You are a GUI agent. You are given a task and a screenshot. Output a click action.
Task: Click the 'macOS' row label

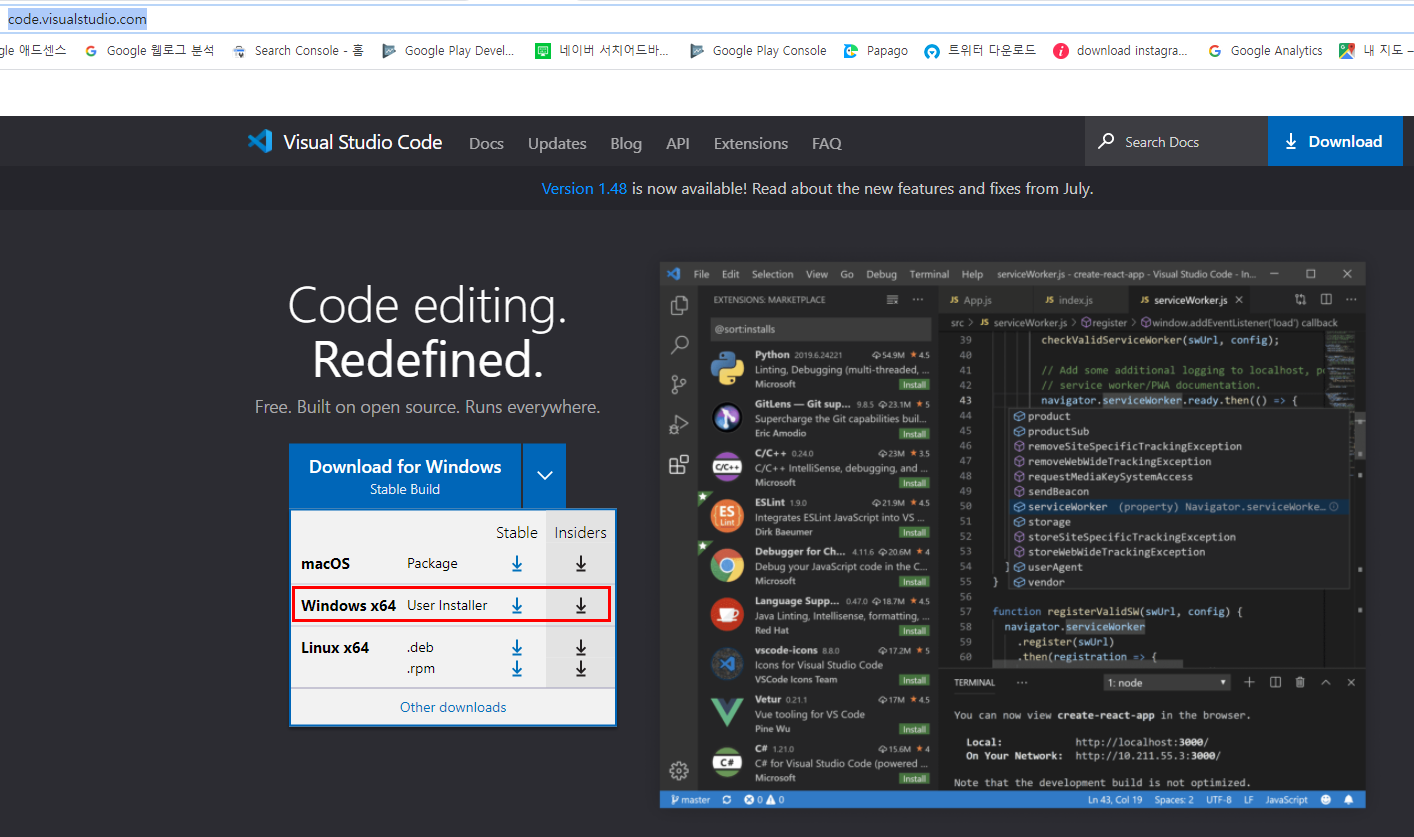click(326, 564)
